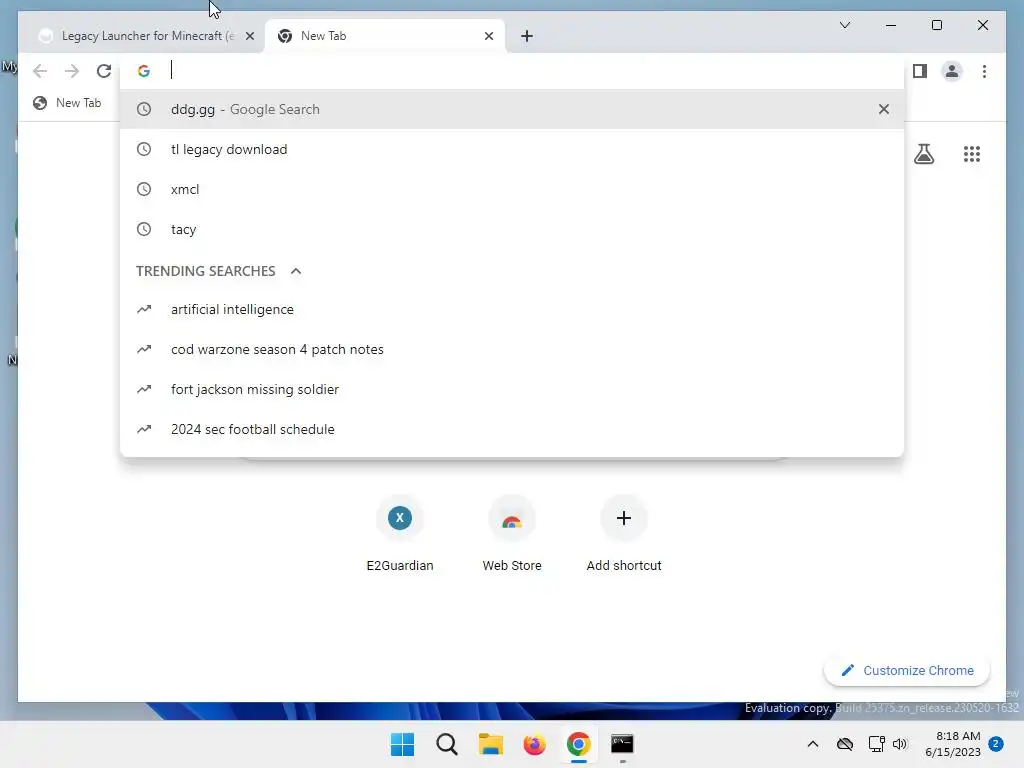Click the OneDrive cloud tray icon

point(845,744)
